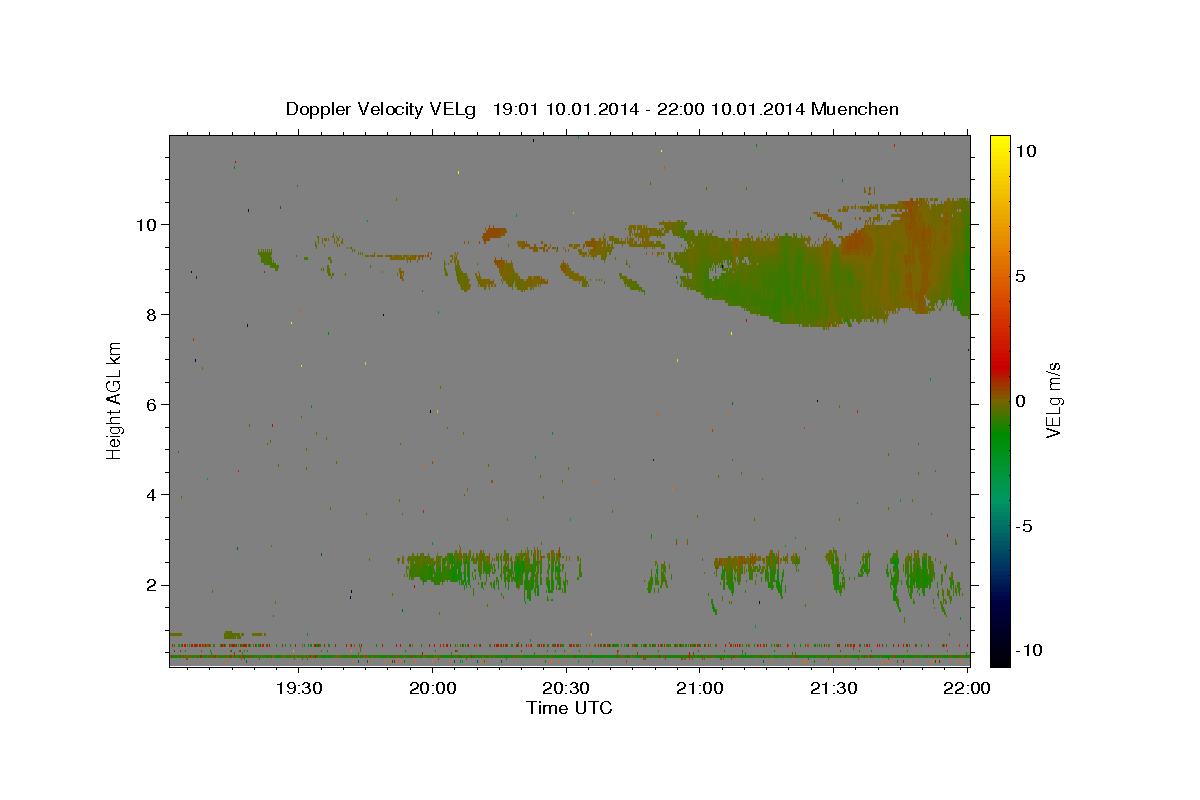Click the height tick label 4

[x=152, y=494]
